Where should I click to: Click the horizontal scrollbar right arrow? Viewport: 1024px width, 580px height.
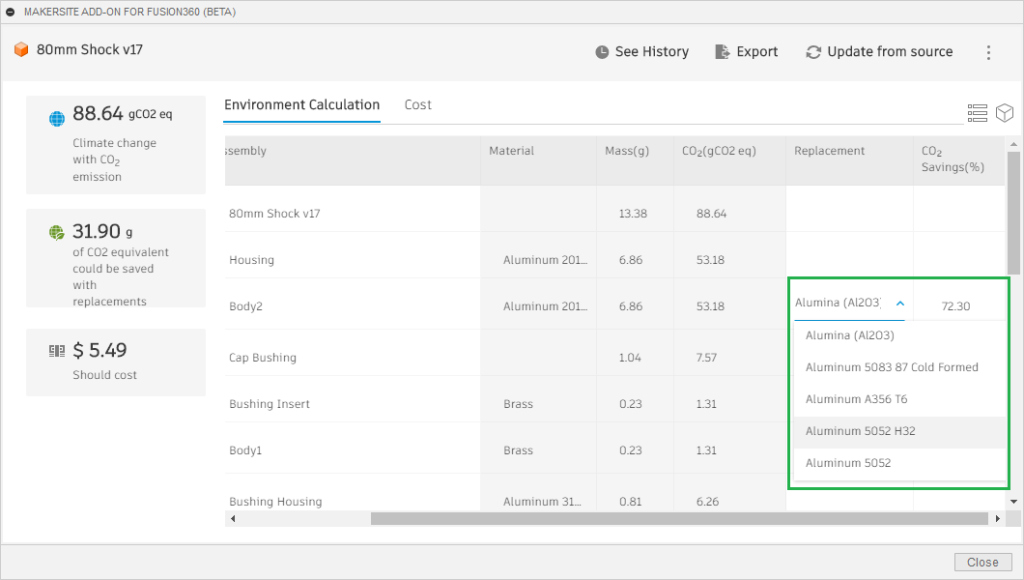997,519
